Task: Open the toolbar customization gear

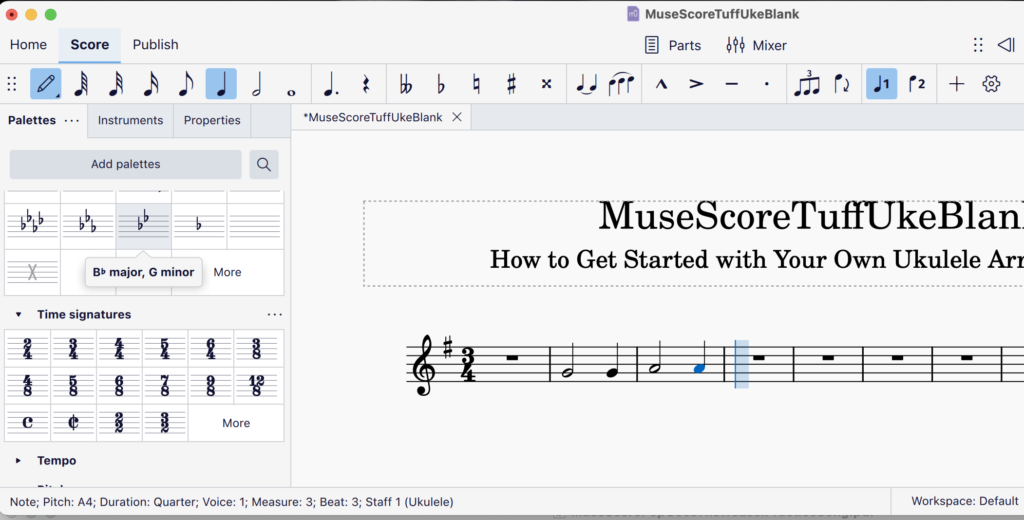Action: 991,84
